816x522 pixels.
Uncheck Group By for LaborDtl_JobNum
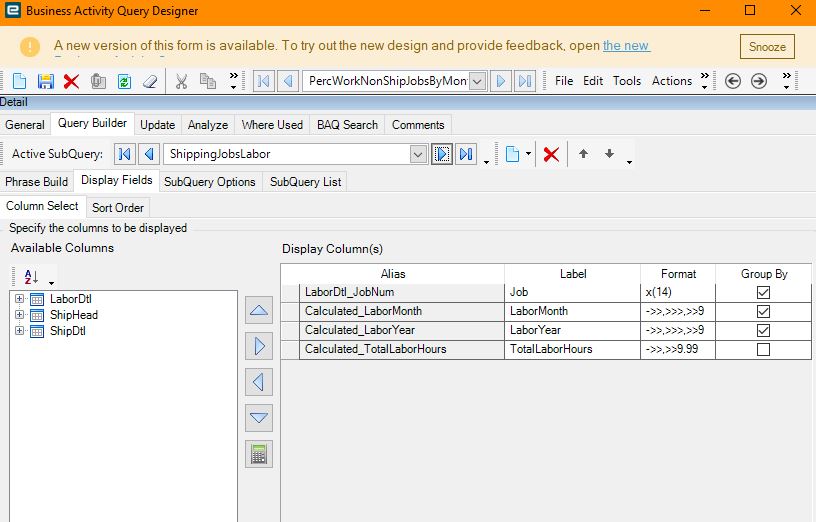[763, 292]
